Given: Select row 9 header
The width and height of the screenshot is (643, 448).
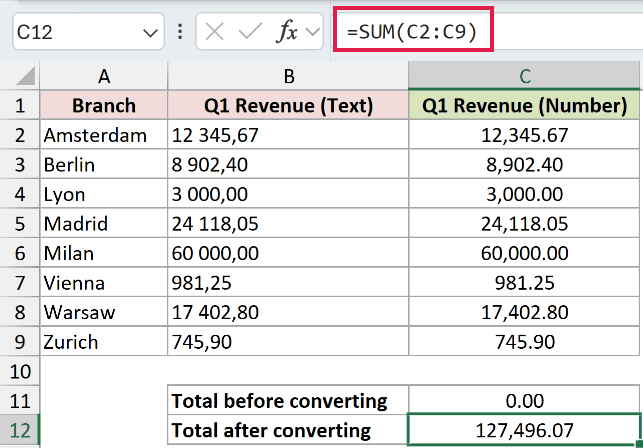Looking at the screenshot, I should click(20, 342).
